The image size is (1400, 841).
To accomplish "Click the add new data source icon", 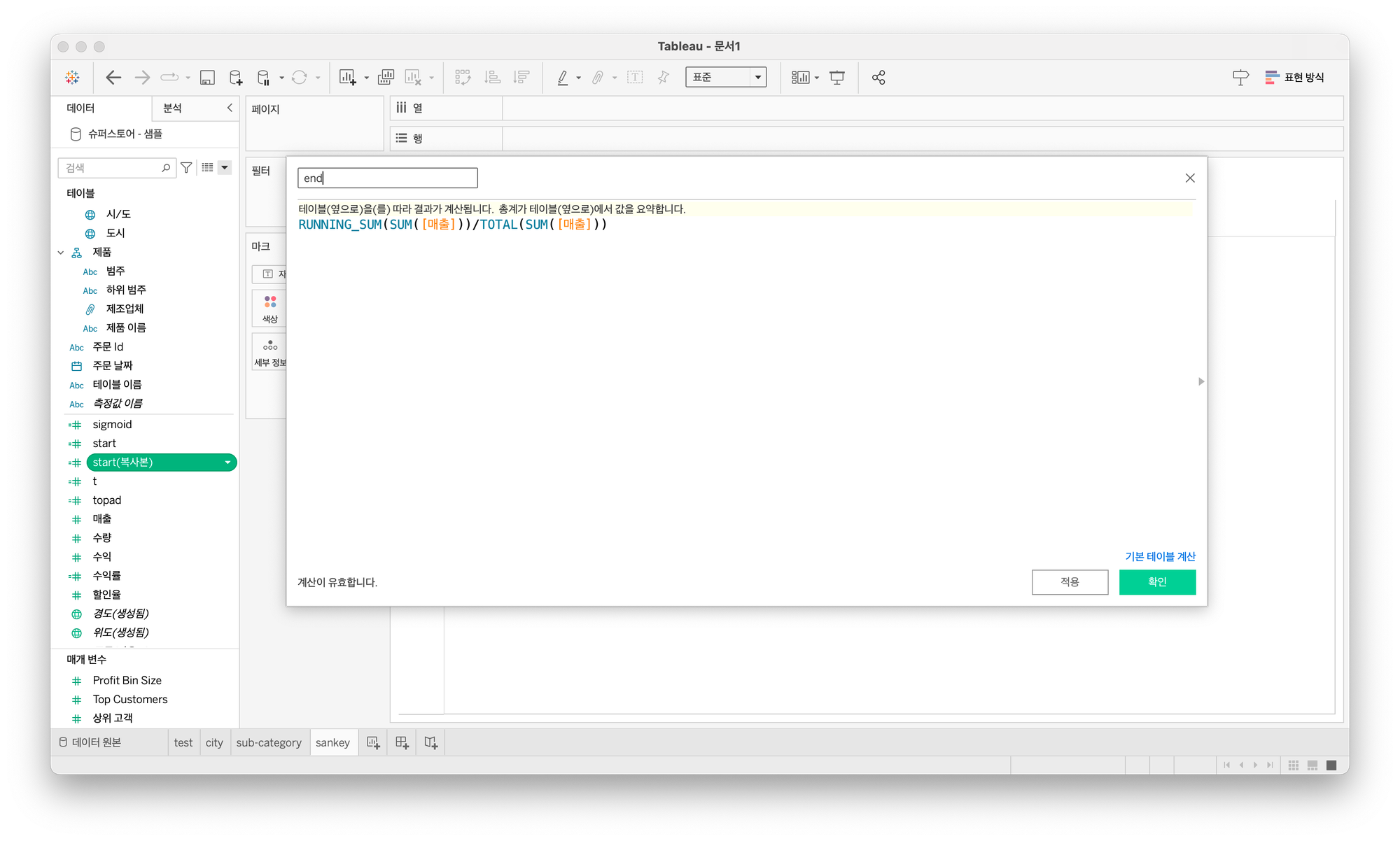I will (236, 78).
